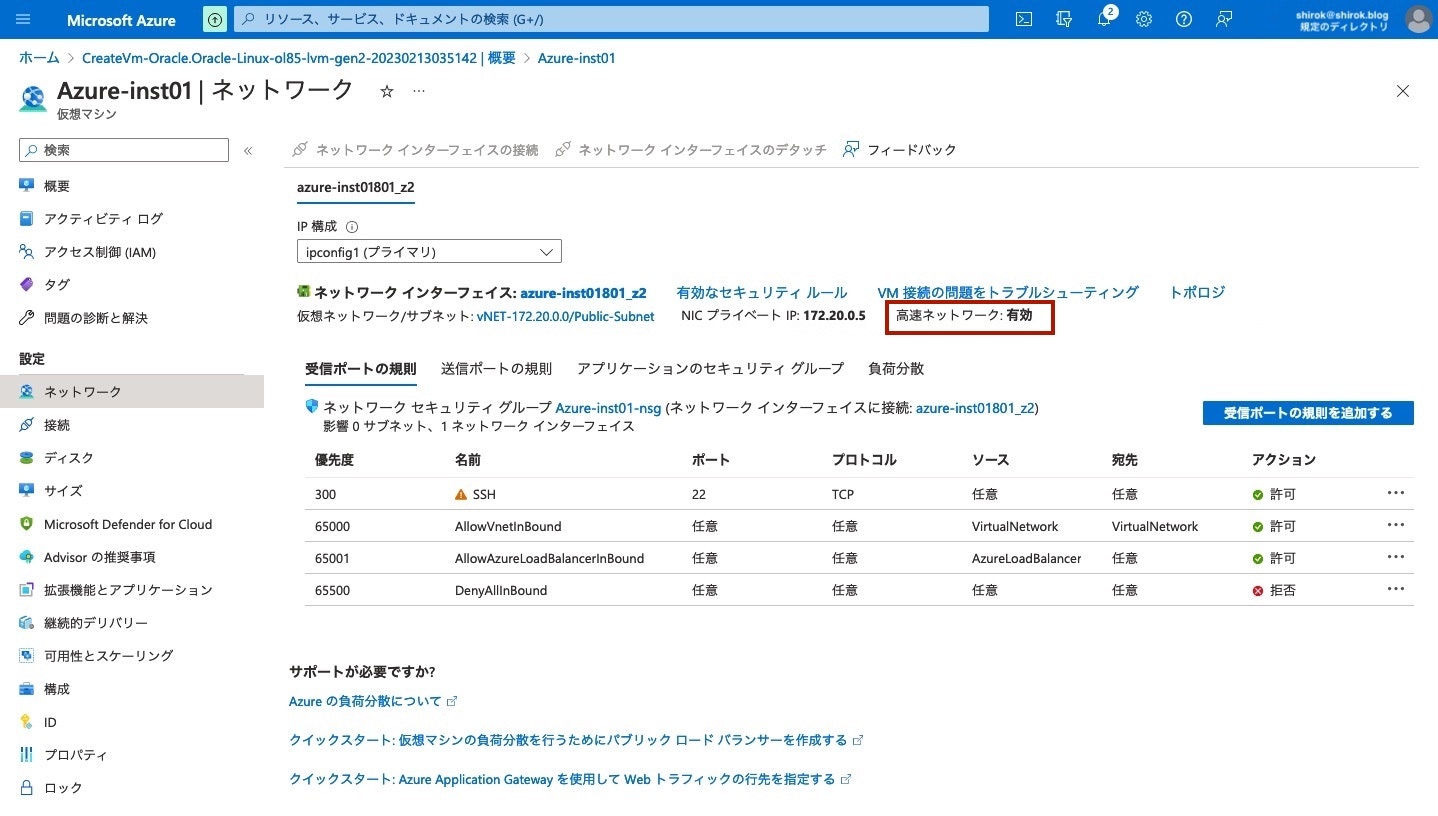
Task: Open vNET-172.20.0.0/Public-Subnet link
Action: click(x=566, y=316)
